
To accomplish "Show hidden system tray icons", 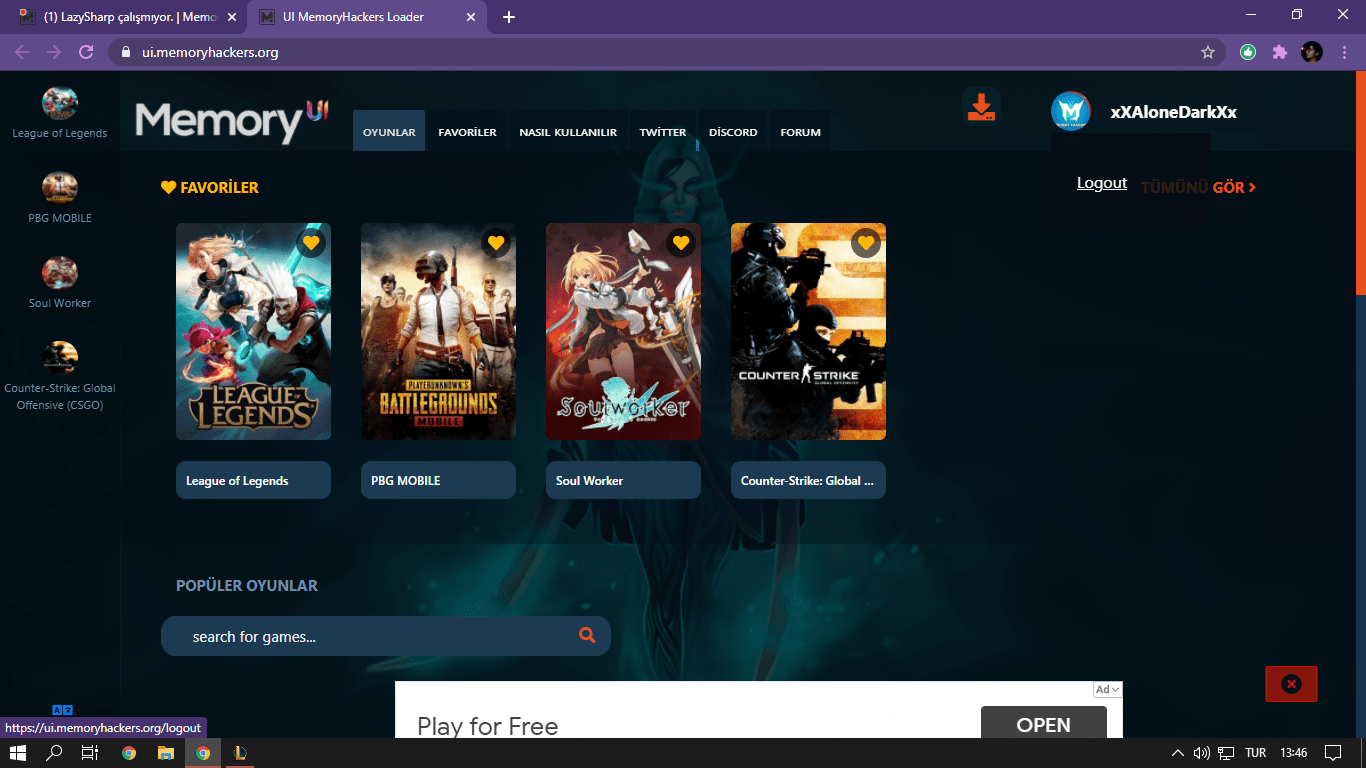I will point(1177,753).
